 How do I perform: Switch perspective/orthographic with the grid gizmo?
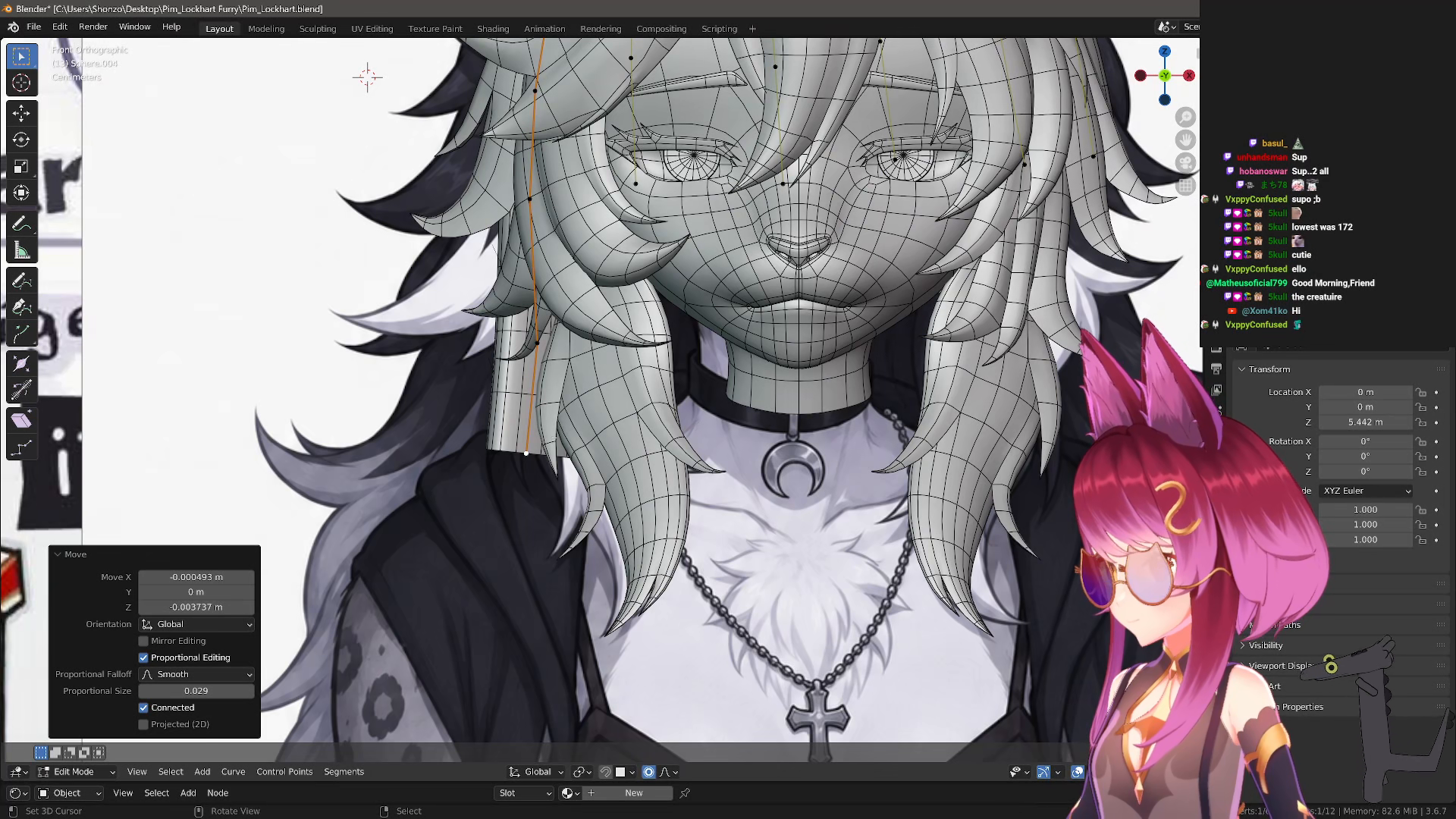click(x=1185, y=186)
